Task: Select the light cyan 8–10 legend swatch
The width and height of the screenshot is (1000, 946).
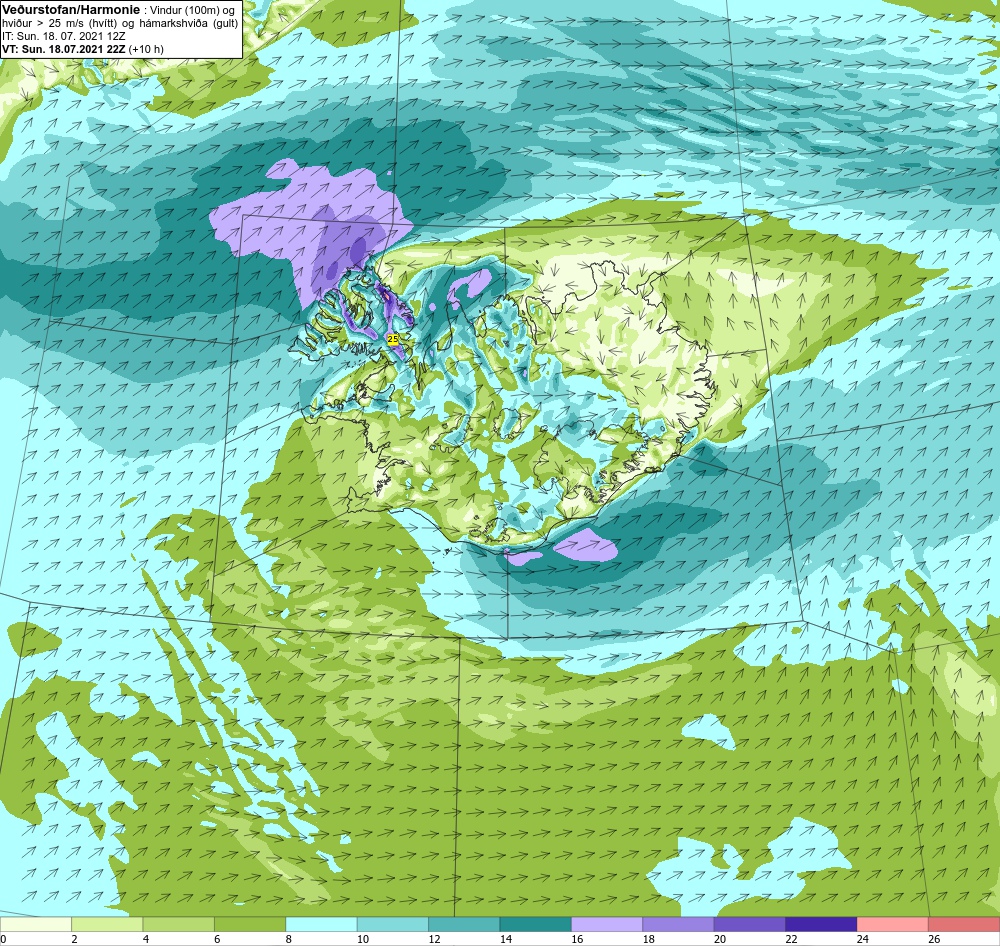Action: pyautogui.click(x=321, y=924)
